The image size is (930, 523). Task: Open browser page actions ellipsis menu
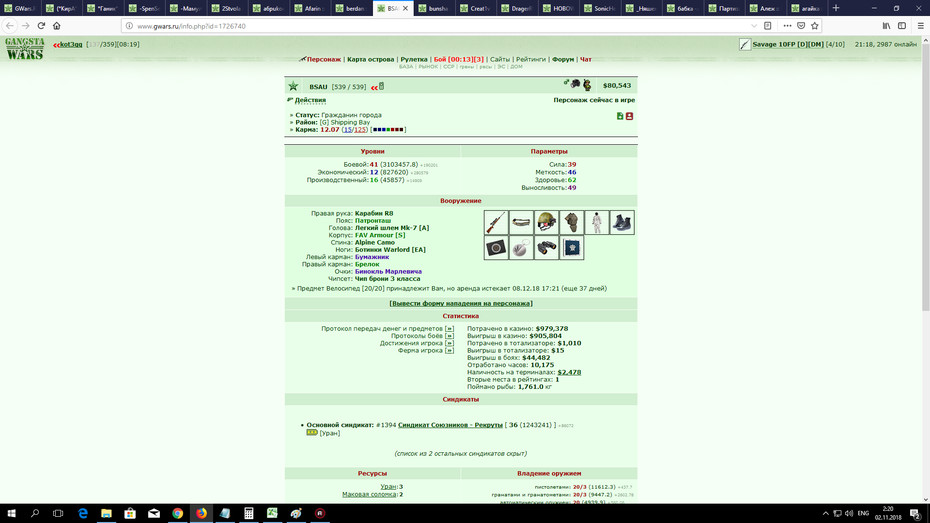coord(787,25)
